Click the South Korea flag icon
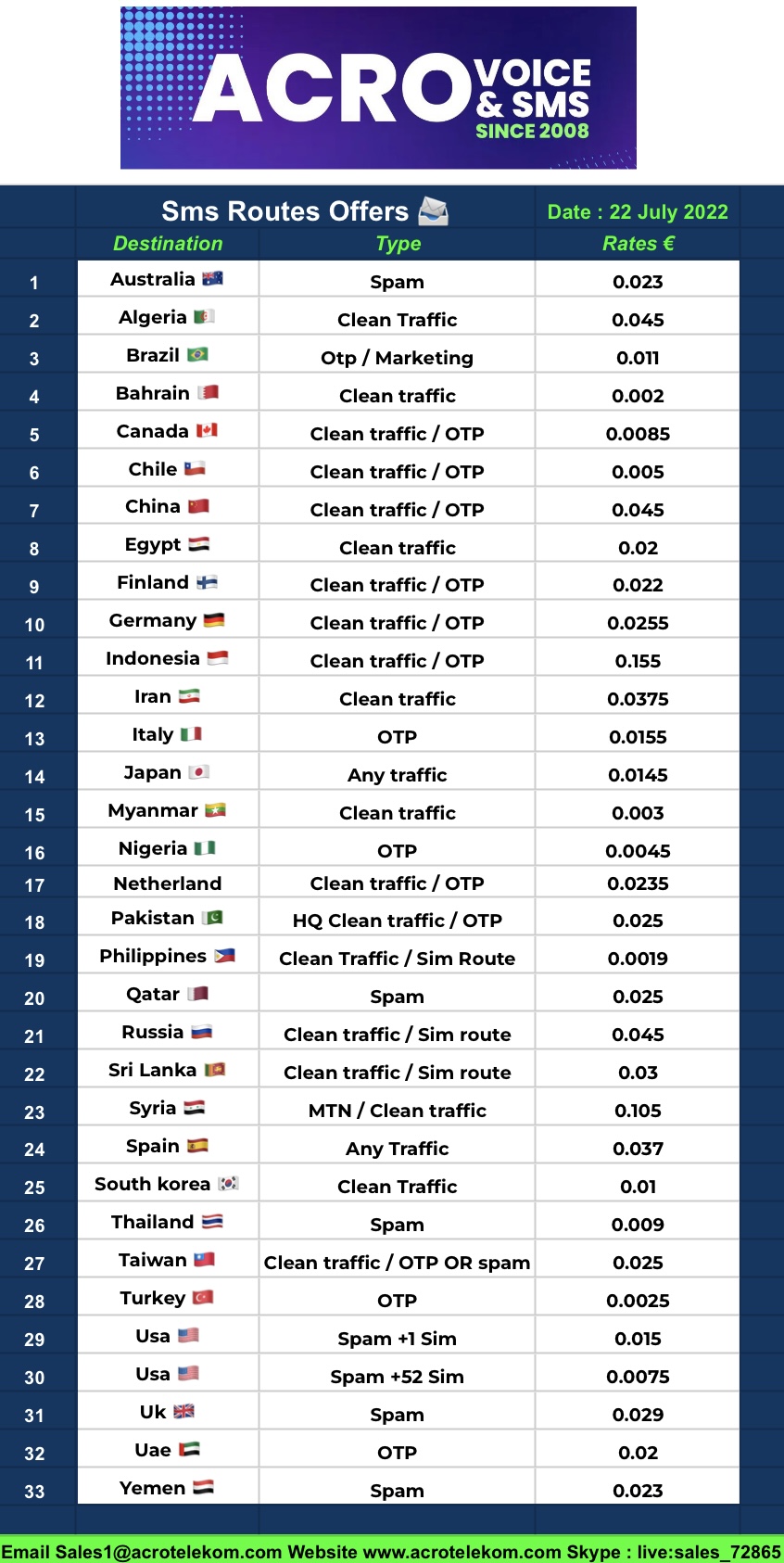This screenshot has width=784, height=1563. click(x=228, y=1183)
